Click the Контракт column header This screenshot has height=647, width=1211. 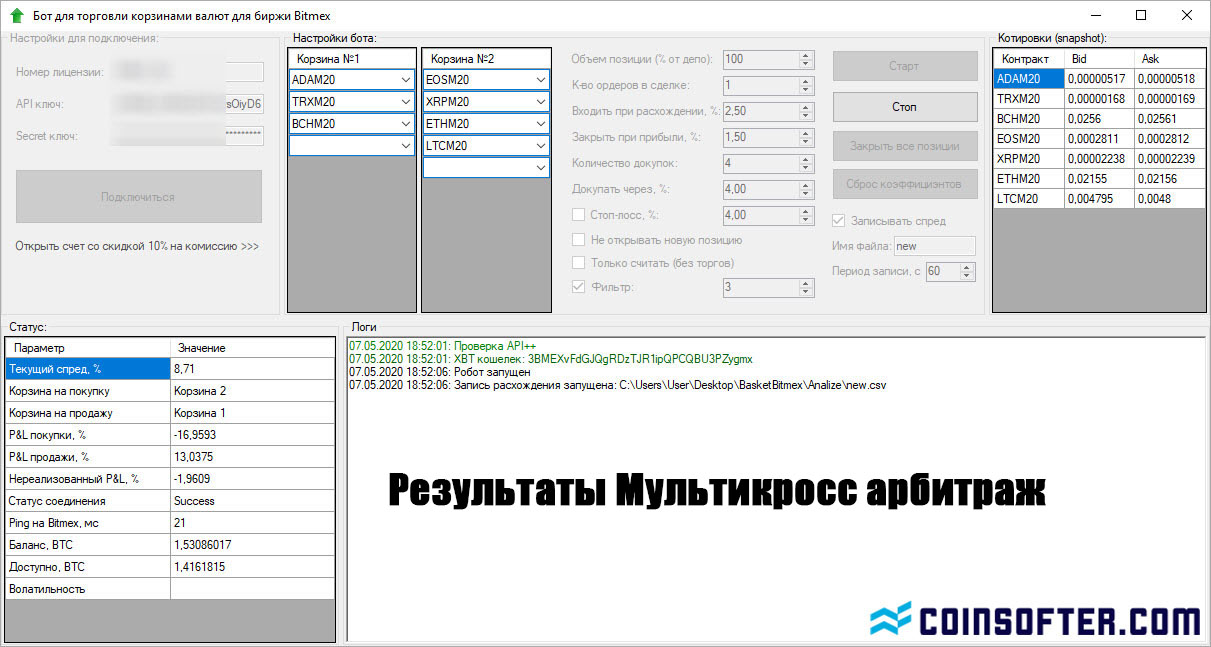pos(1030,59)
